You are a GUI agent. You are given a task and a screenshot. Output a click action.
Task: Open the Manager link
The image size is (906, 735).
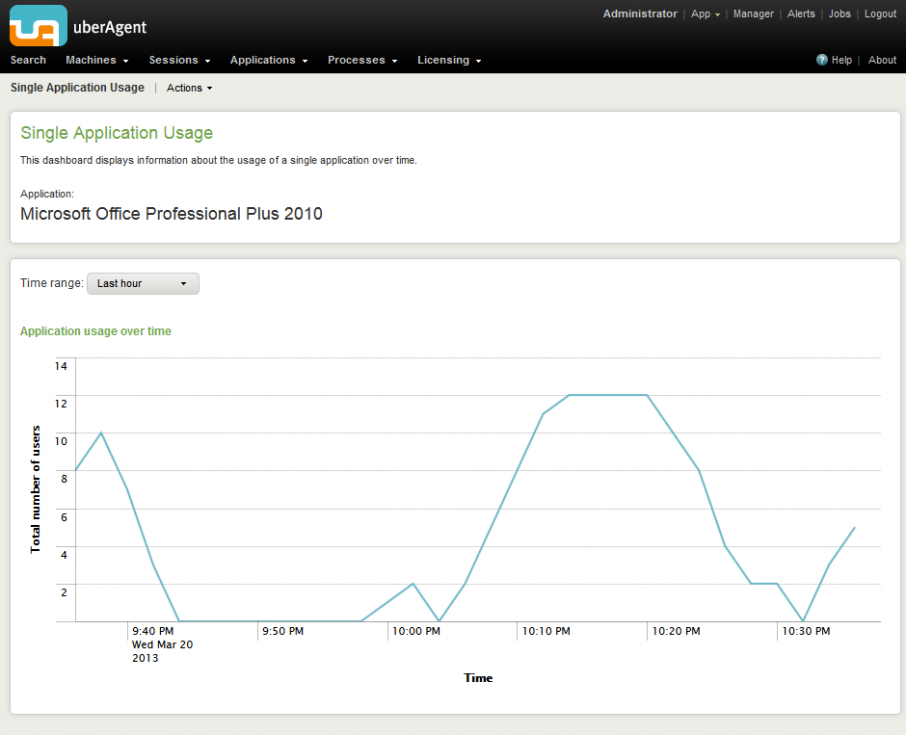(753, 14)
